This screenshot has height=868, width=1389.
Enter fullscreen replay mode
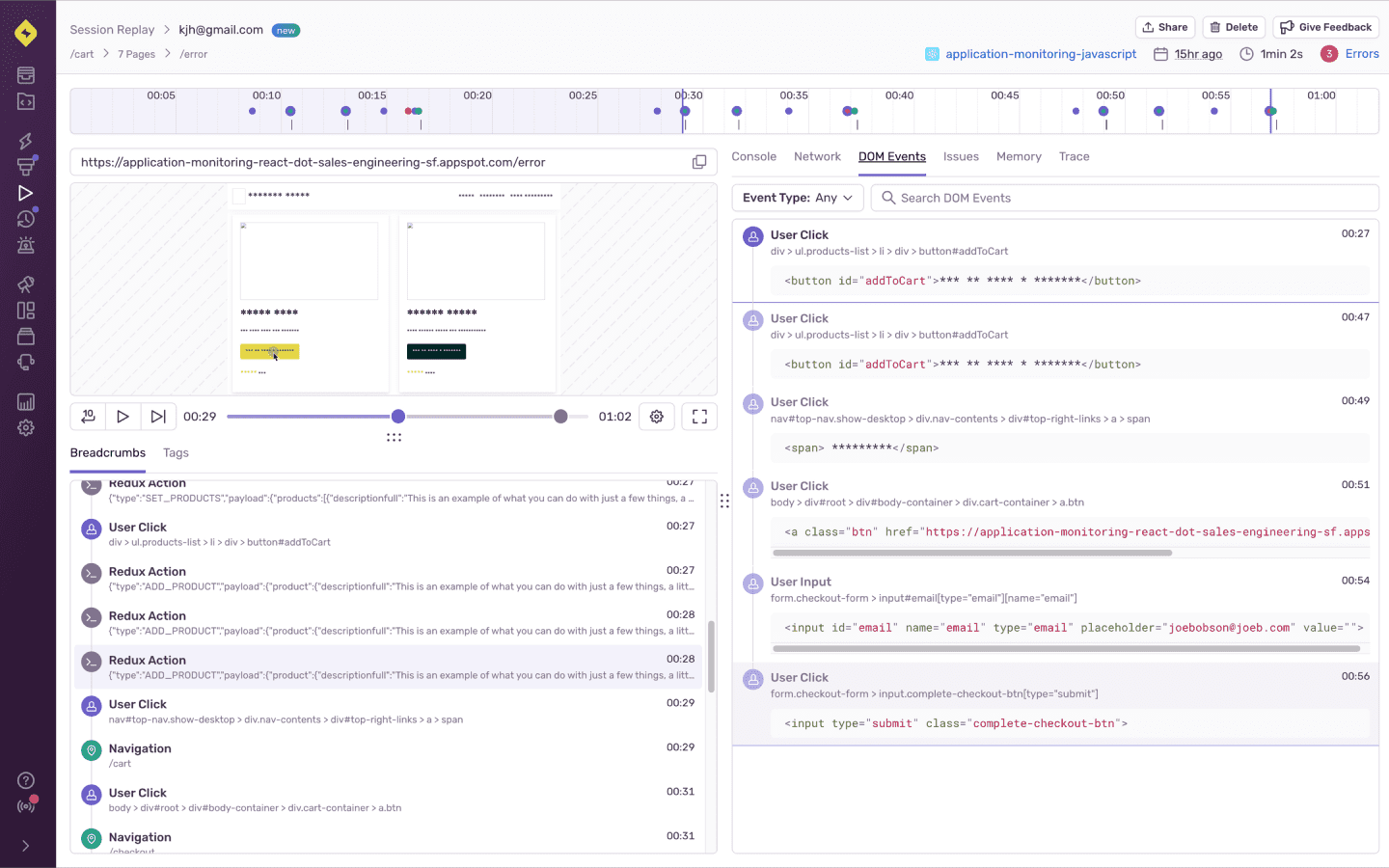pyautogui.click(x=700, y=417)
